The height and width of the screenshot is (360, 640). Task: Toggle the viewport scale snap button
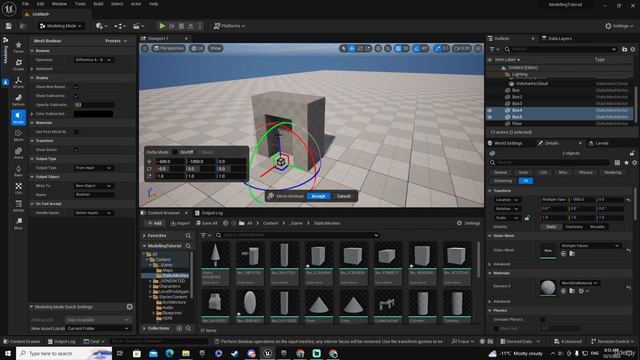(x=437, y=48)
